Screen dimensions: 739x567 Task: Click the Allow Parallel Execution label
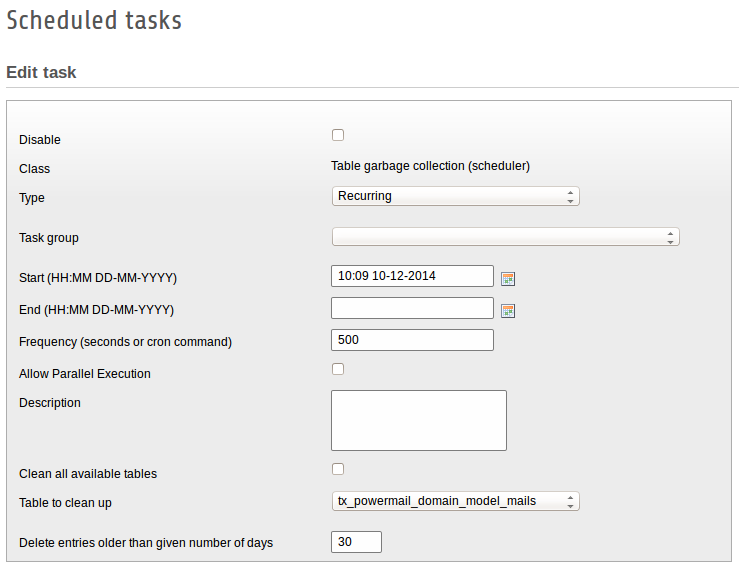coord(85,374)
